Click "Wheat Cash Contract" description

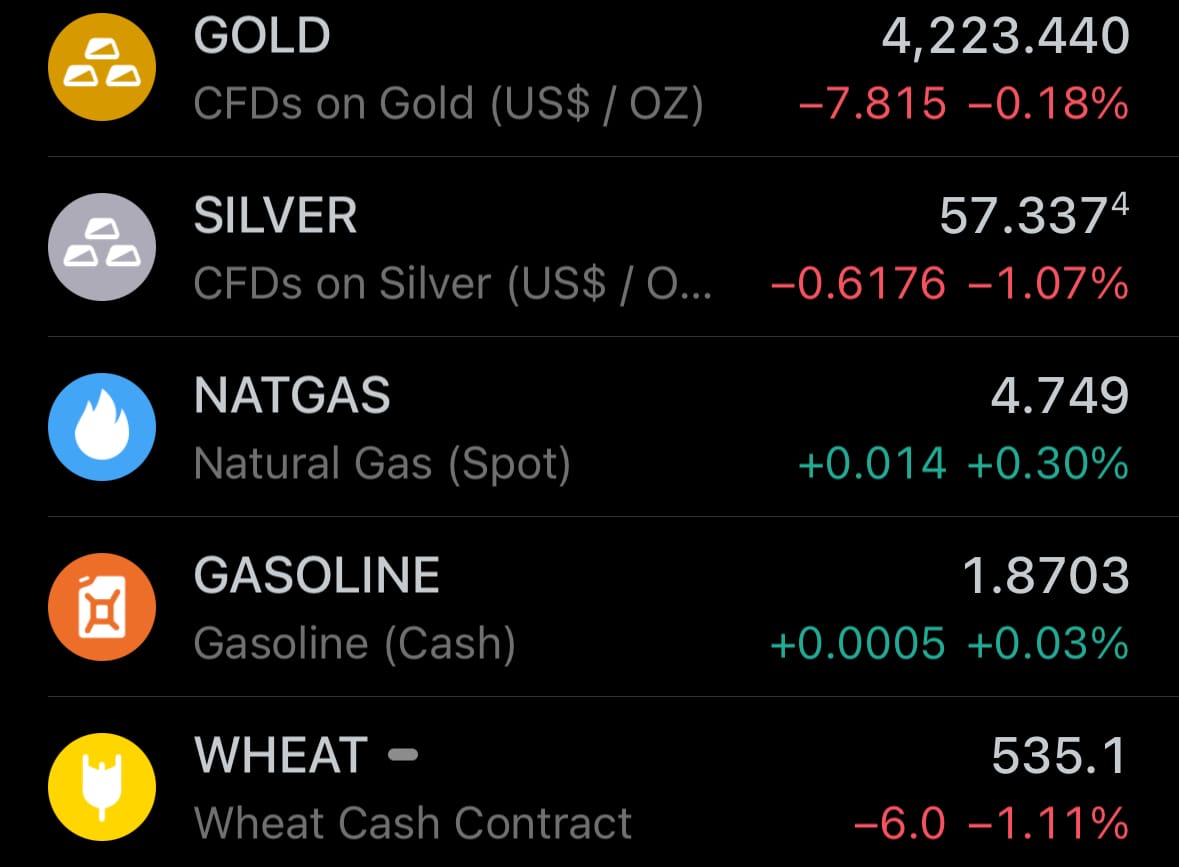(x=413, y=823)
